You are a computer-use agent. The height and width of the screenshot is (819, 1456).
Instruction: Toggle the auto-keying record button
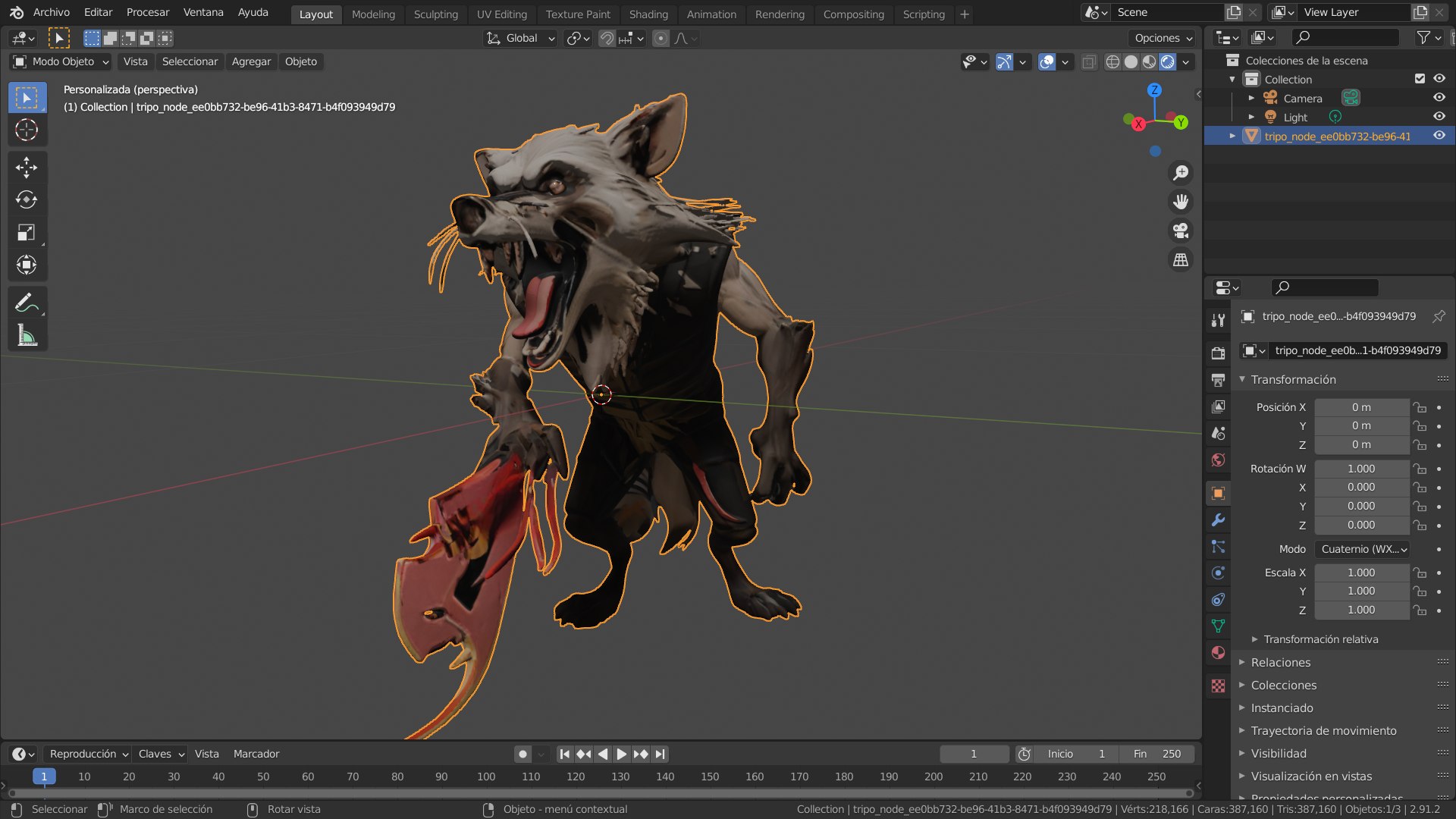click(522, 754)
